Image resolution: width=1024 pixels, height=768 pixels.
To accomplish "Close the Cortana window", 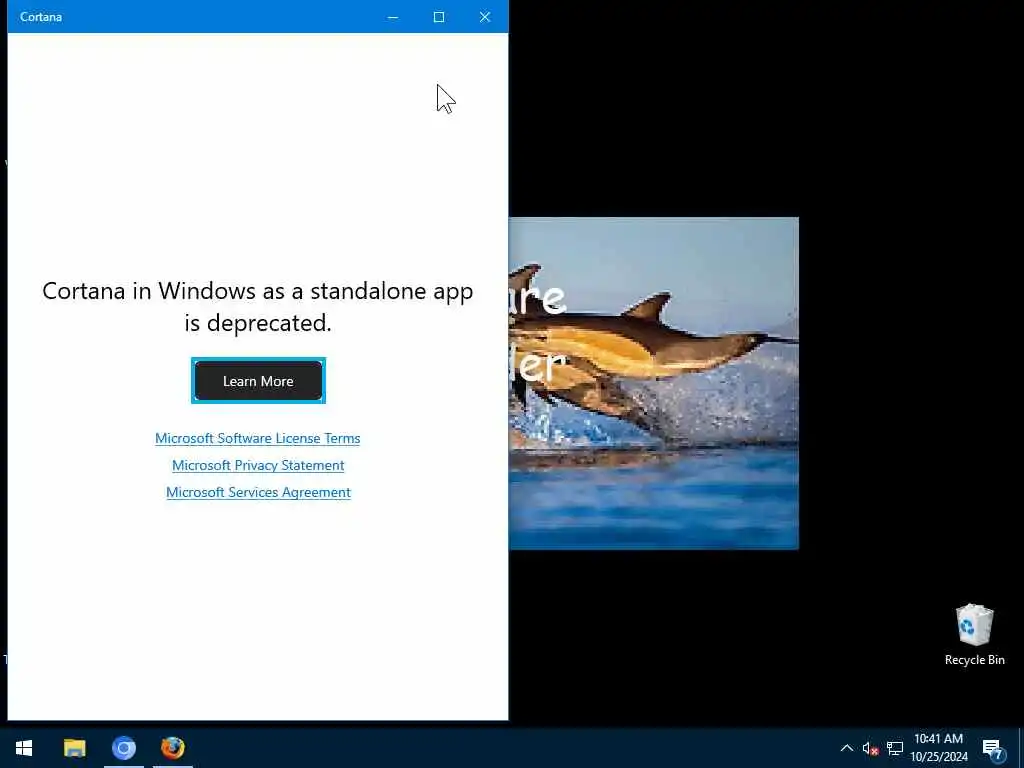I will (485, 17).
